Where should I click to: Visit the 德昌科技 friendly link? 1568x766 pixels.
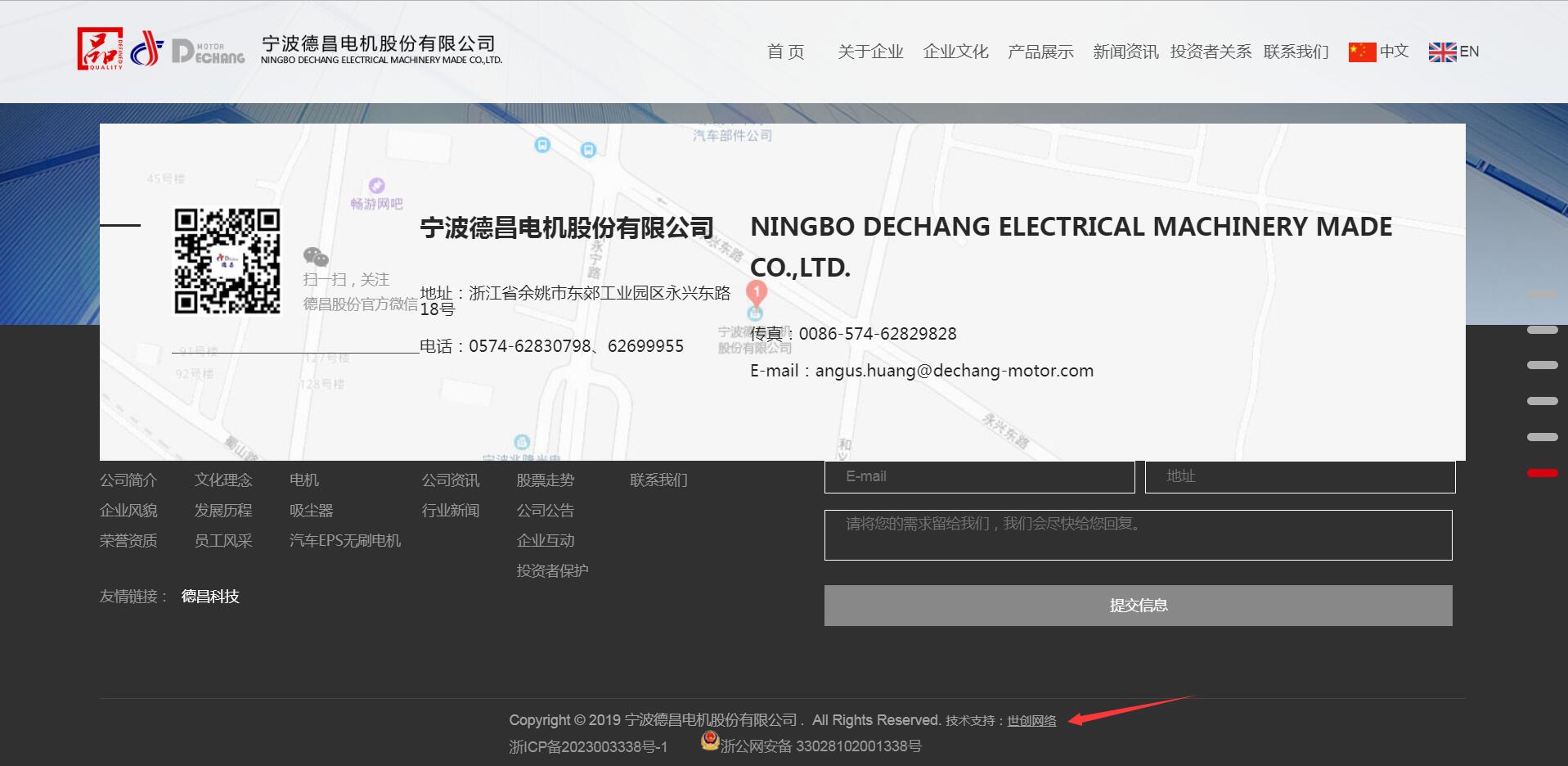[210, 597]
